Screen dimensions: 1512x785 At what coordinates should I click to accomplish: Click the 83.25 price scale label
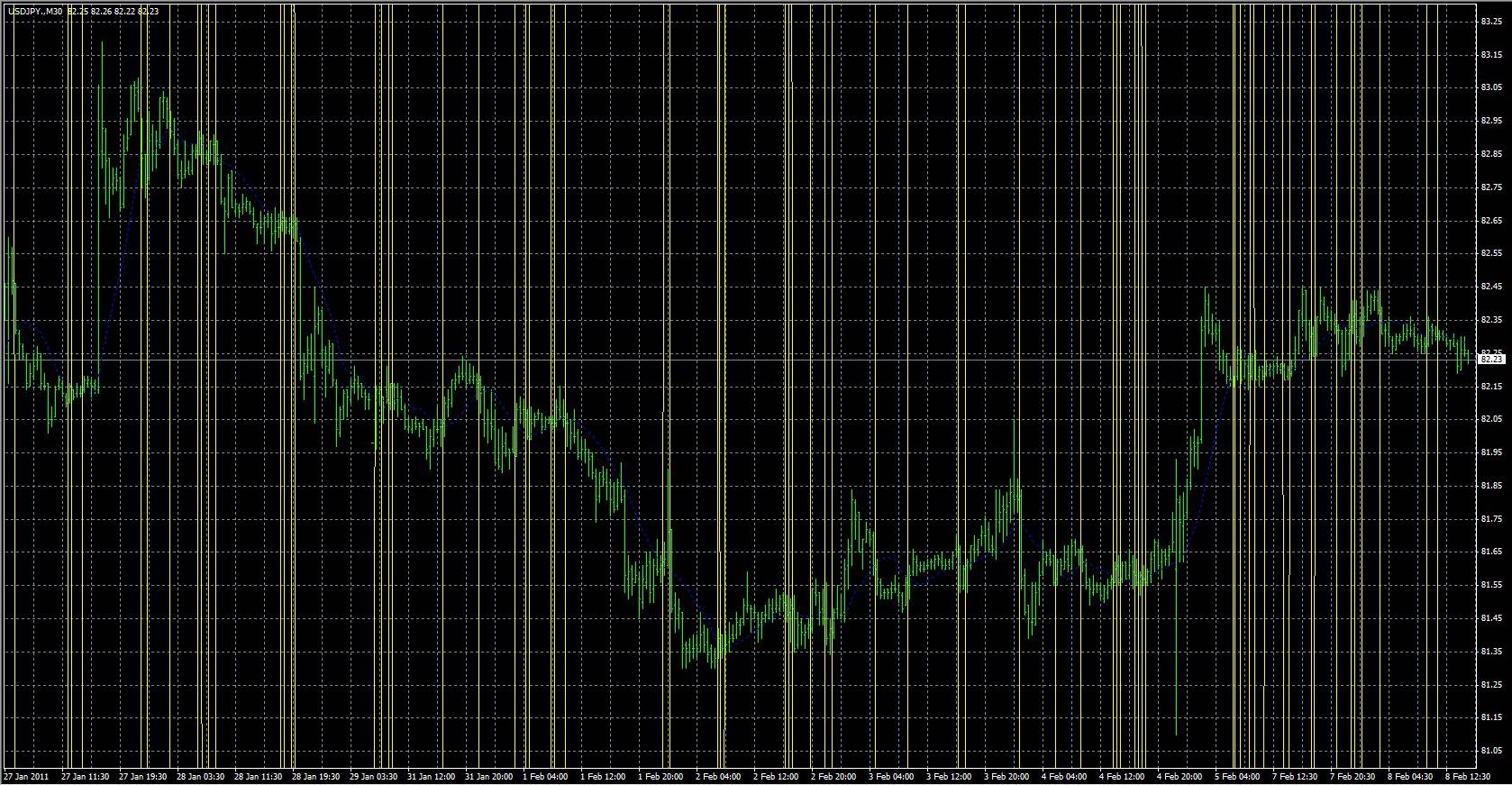(x=1491, y=22)
